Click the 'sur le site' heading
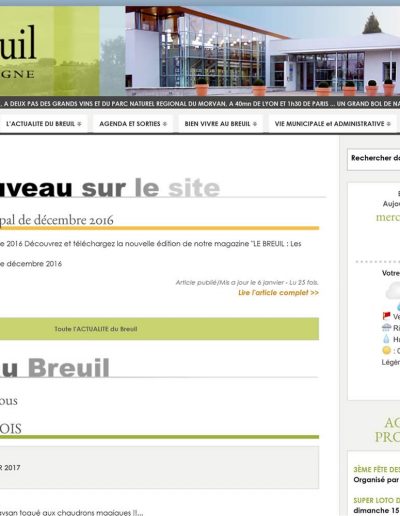The width and height of the screenshot is (400, 516). coord(151,188)
